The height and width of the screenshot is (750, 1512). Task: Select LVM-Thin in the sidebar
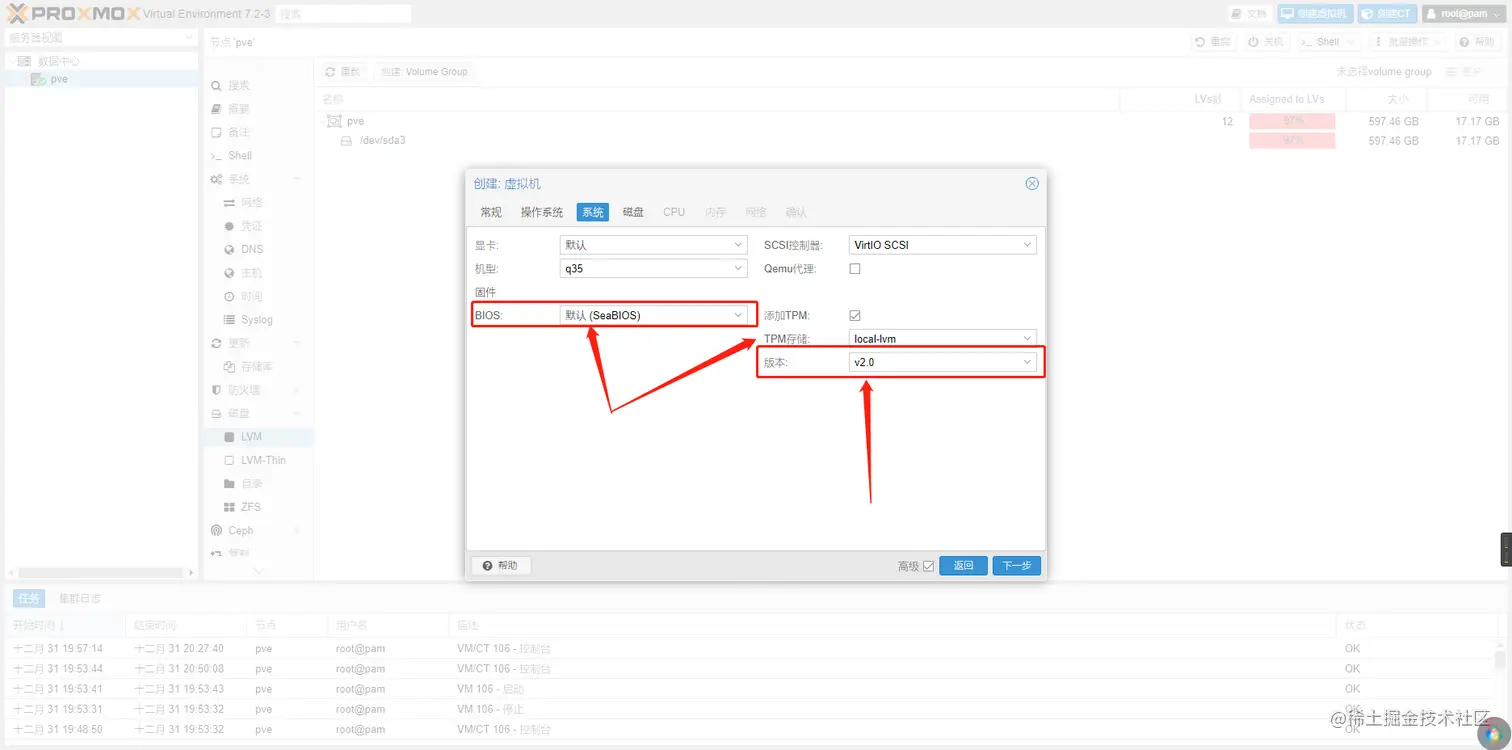tap(263, 460)
